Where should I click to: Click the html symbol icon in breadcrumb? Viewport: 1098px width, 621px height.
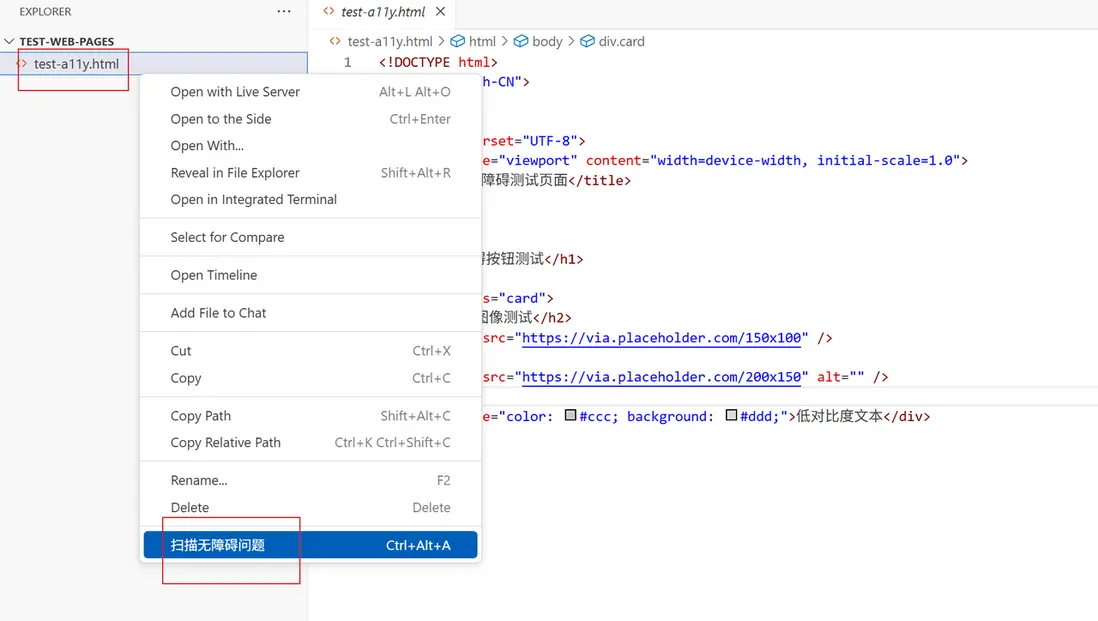coord(458,41)
